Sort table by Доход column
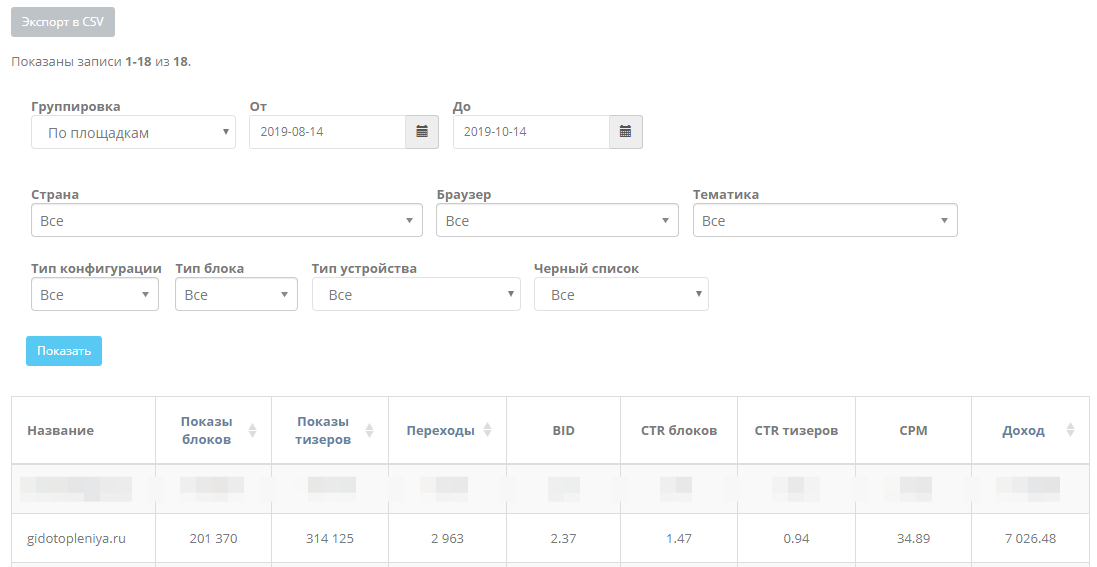The height and width of the screenshot is (567, 1097). pyautogui.click(x=1024, y=430)
